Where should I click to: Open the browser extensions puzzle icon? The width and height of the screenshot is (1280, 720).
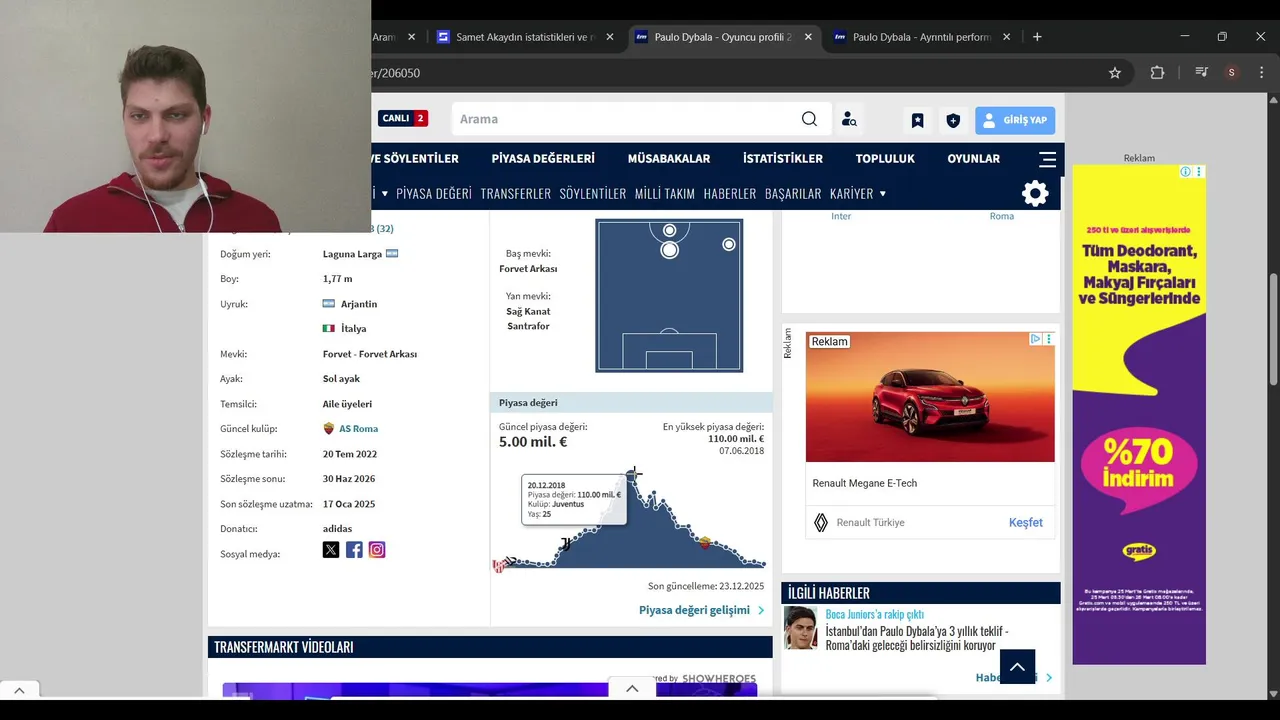pos(1157,73)
